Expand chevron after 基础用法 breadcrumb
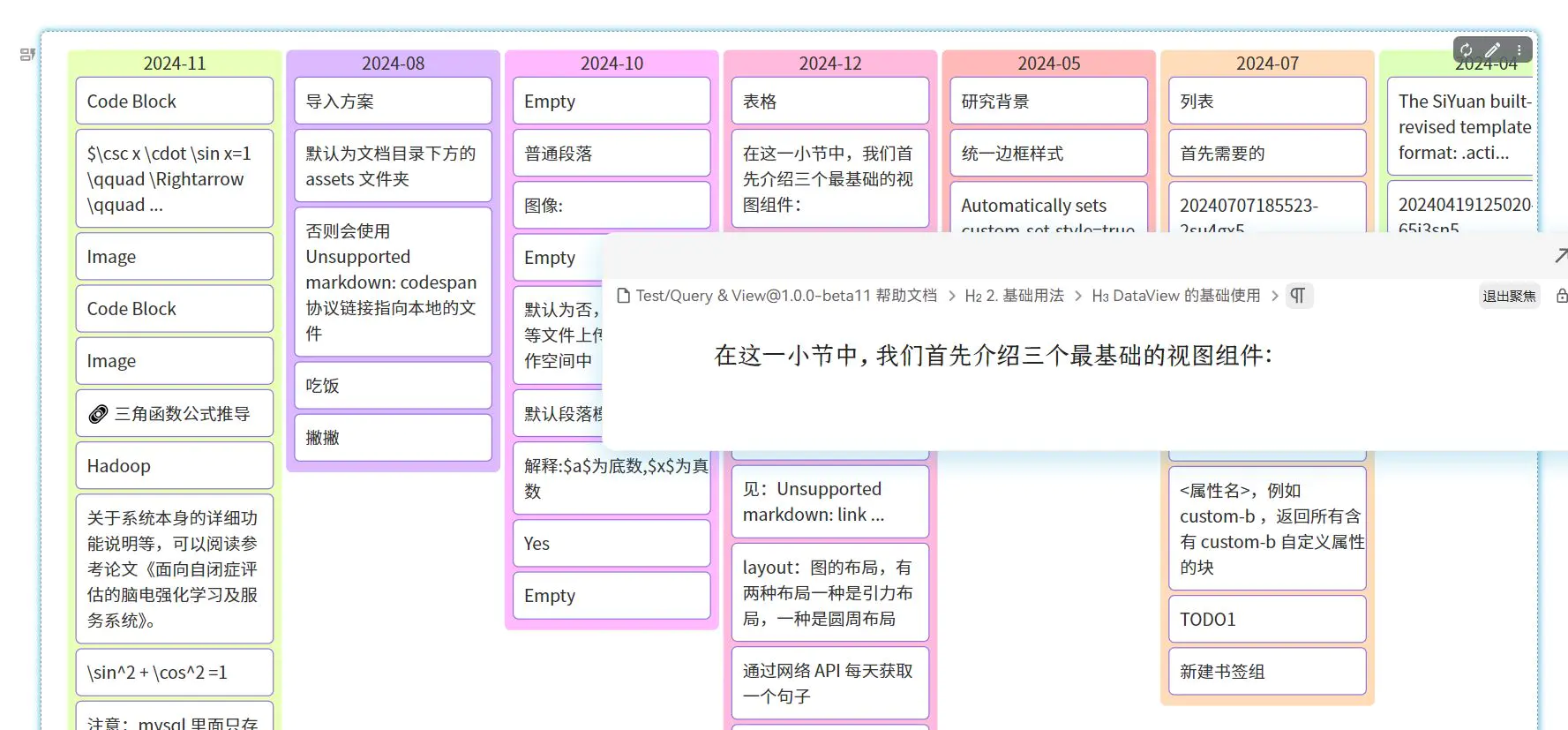The height and width of the screenshot is (730, 1568). [x=1078, y=296]
